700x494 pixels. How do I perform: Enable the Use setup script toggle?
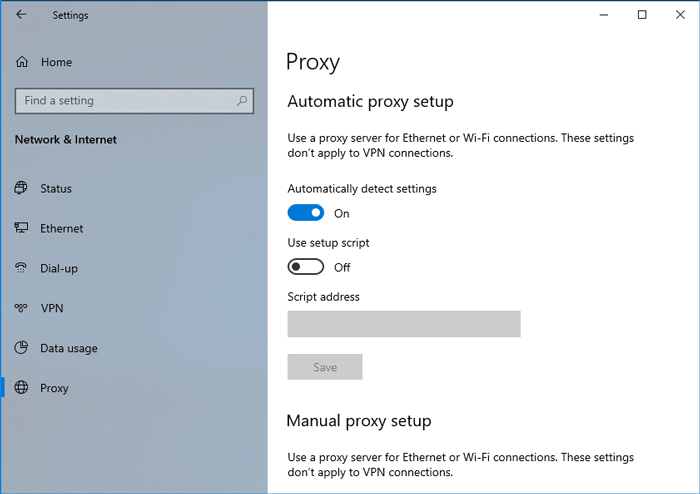pyautogui.click(x=306, y=267)
